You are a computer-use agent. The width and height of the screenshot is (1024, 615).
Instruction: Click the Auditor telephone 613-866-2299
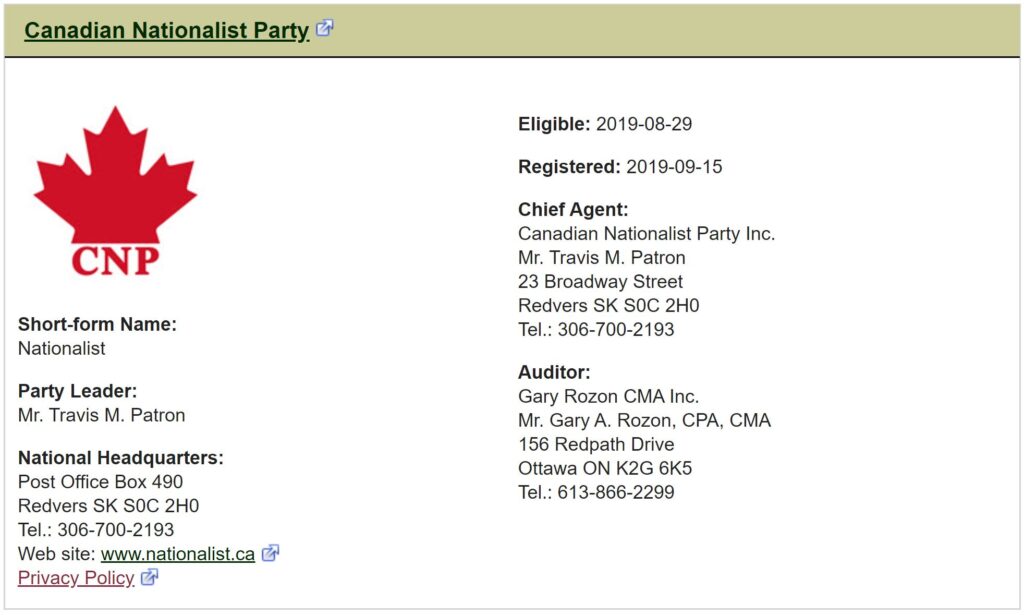coord(616,492)
